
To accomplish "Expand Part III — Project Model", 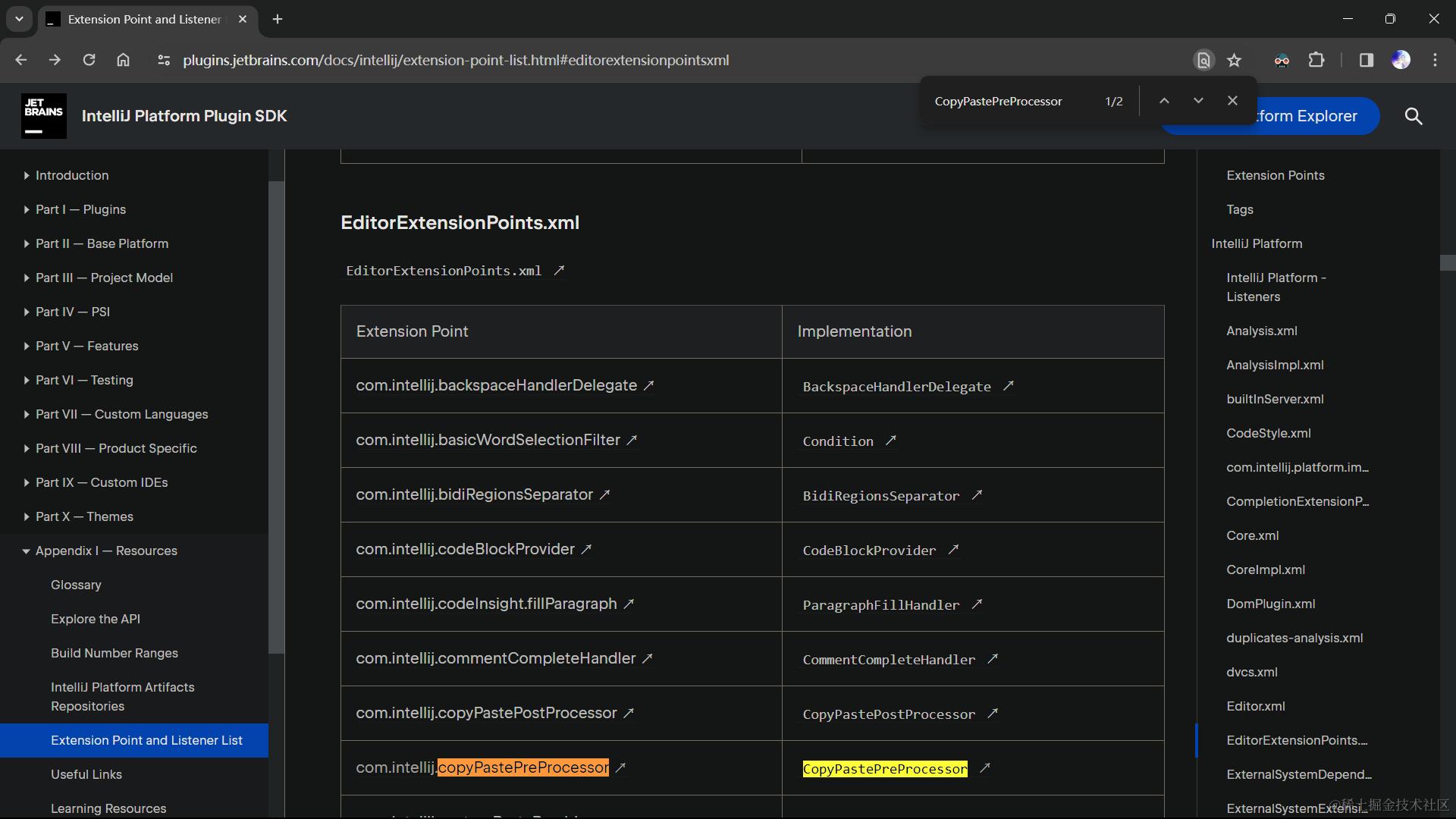I will [27, 278].
